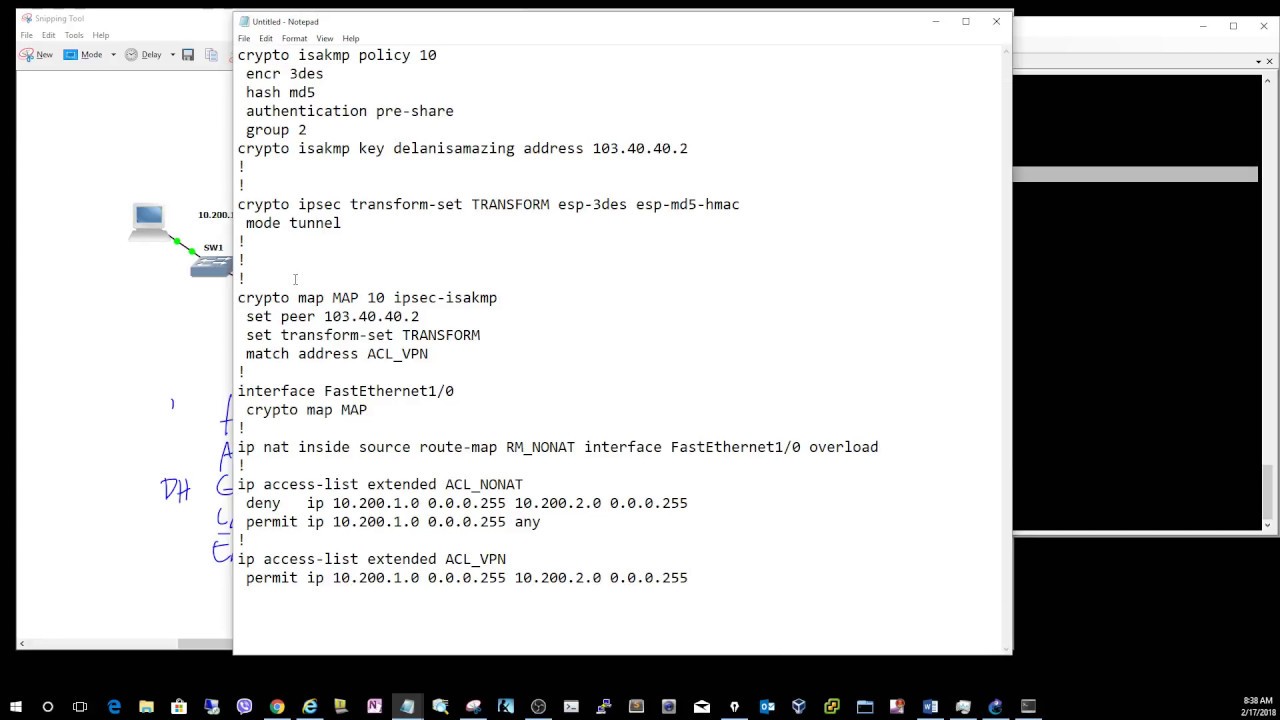Image resolution: width=1280 pixels, height=720 pixels.
Task: Open Internet Explorer from taskbar
Action: point(310,707)
